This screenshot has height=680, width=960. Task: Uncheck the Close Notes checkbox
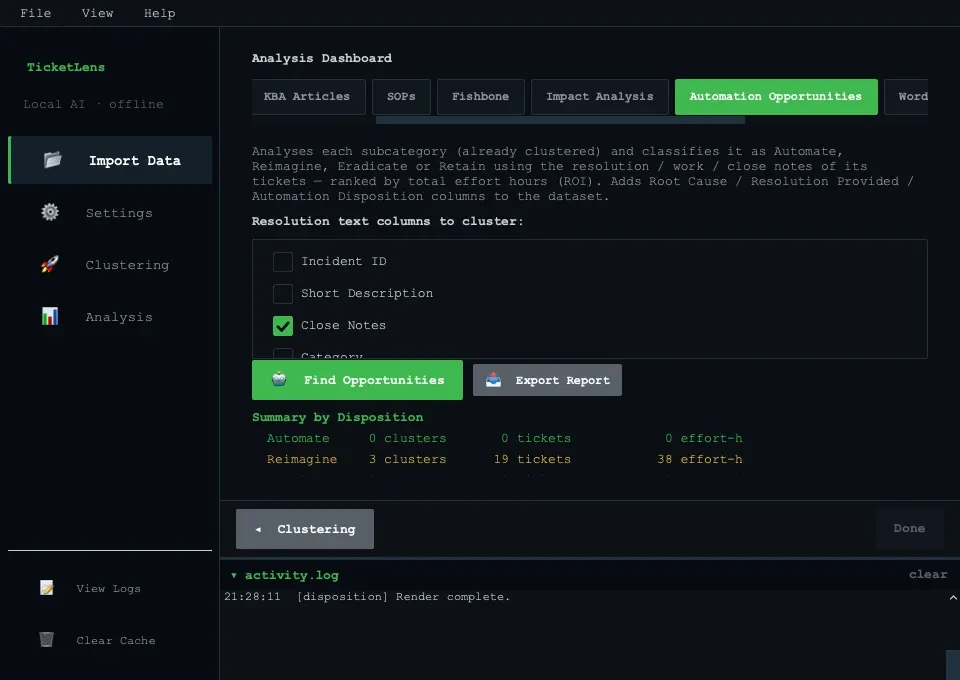(x=283, y=326)
